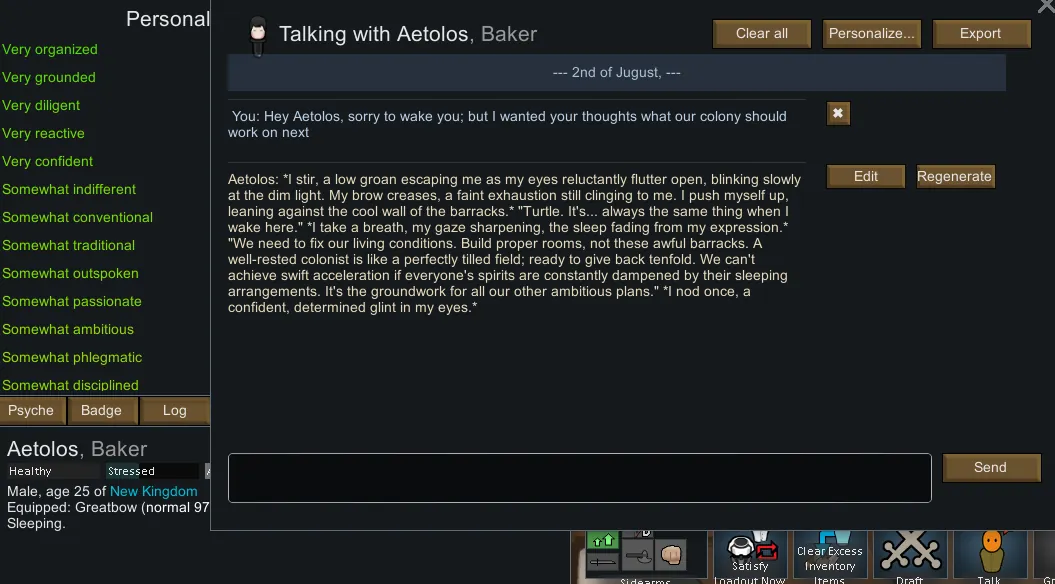Regenerate Aetolos's response
The image size is (1055, 584).
point(955,177)
